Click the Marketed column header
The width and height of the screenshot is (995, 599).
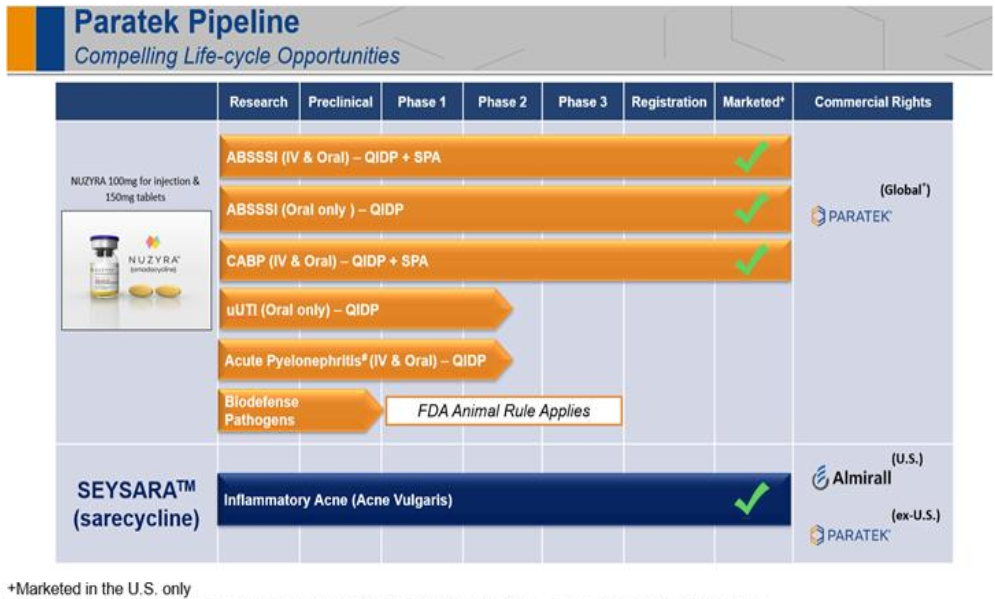[x=754, y=102]
